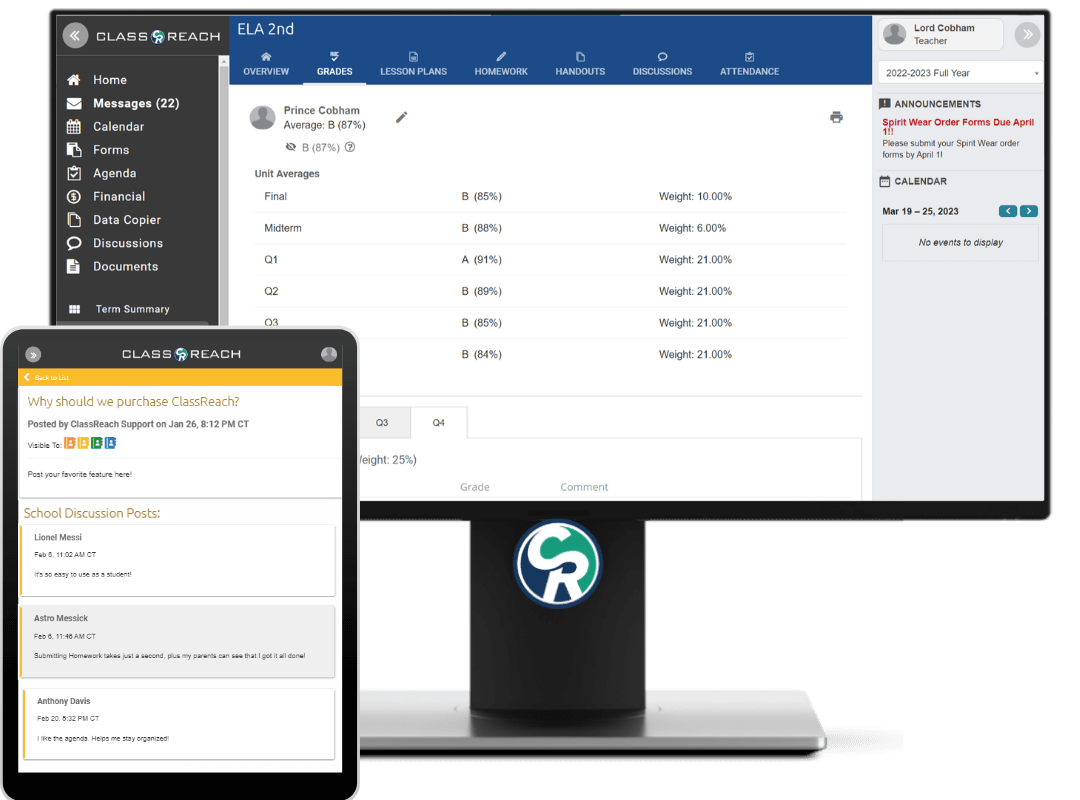1080x800 pixels.
Task: Click the orange visibility badge on tablet post
Action: click(x=70, y=443)
